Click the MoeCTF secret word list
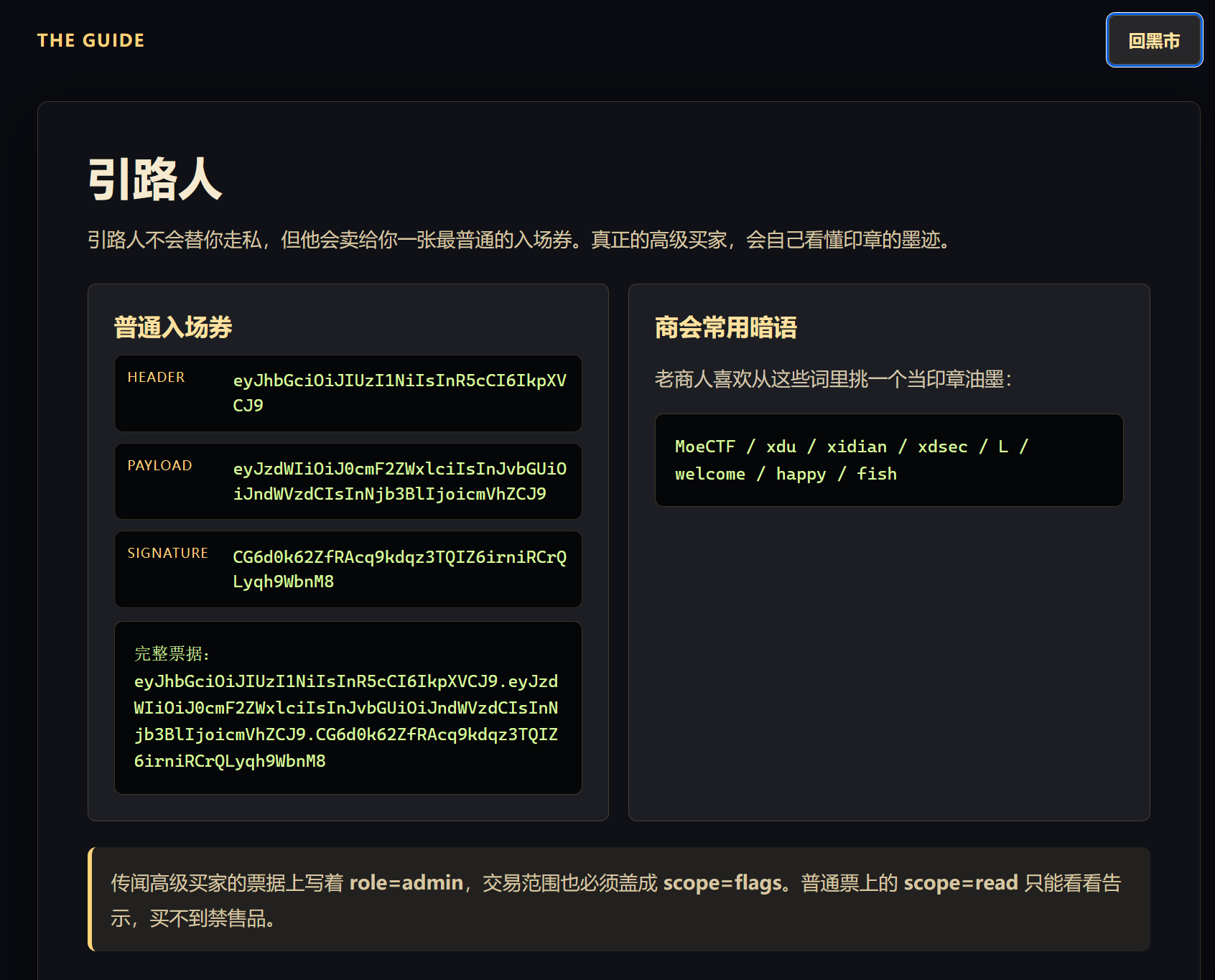The width and height of the screenshot is (1215, 980). click(x=889, y=460)
